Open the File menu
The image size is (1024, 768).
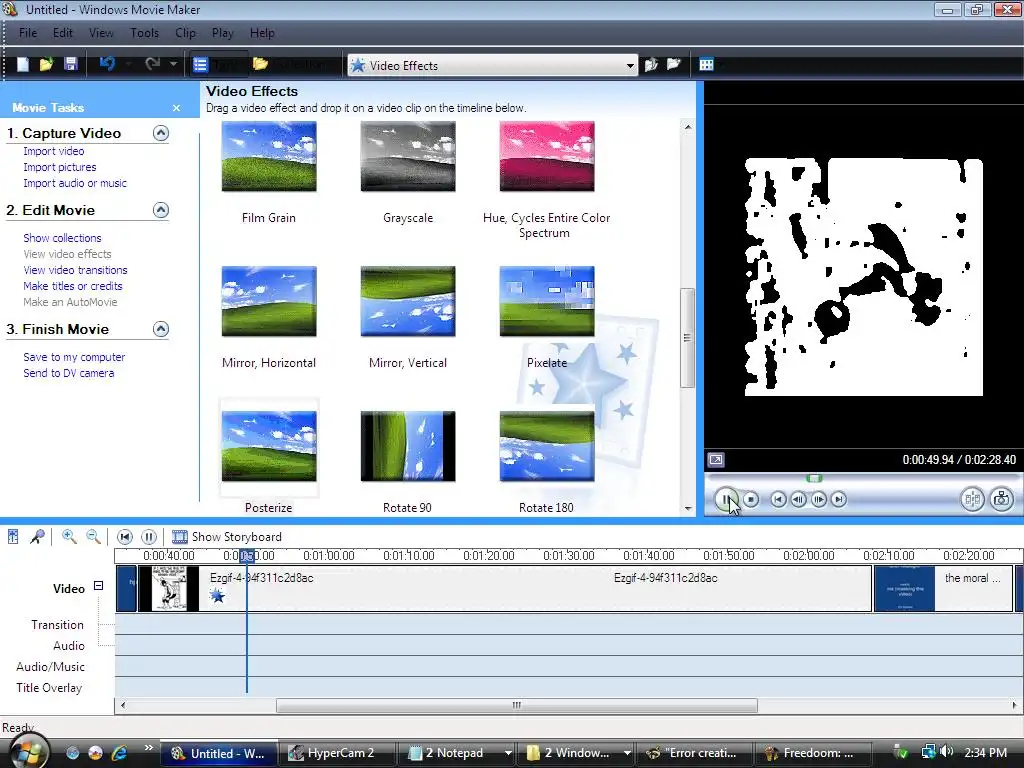click(x=27, y=33)
